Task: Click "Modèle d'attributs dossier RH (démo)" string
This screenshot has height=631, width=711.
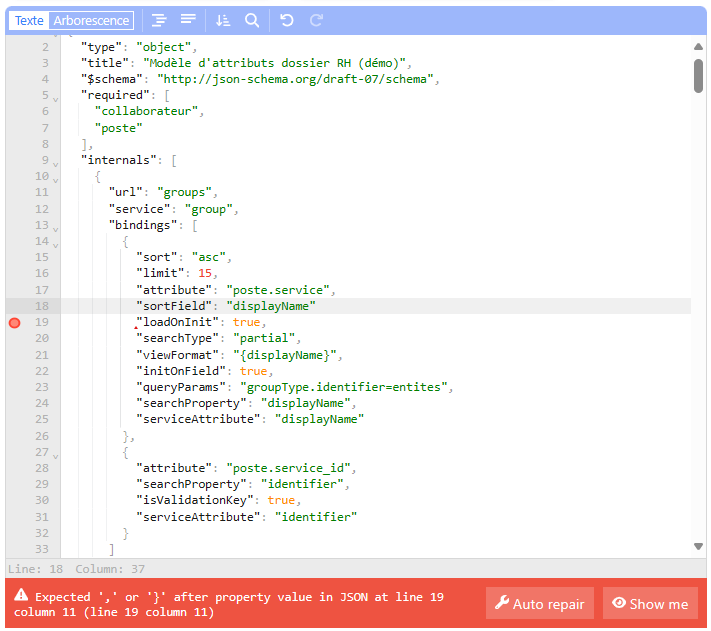Action: pos(274,63)
